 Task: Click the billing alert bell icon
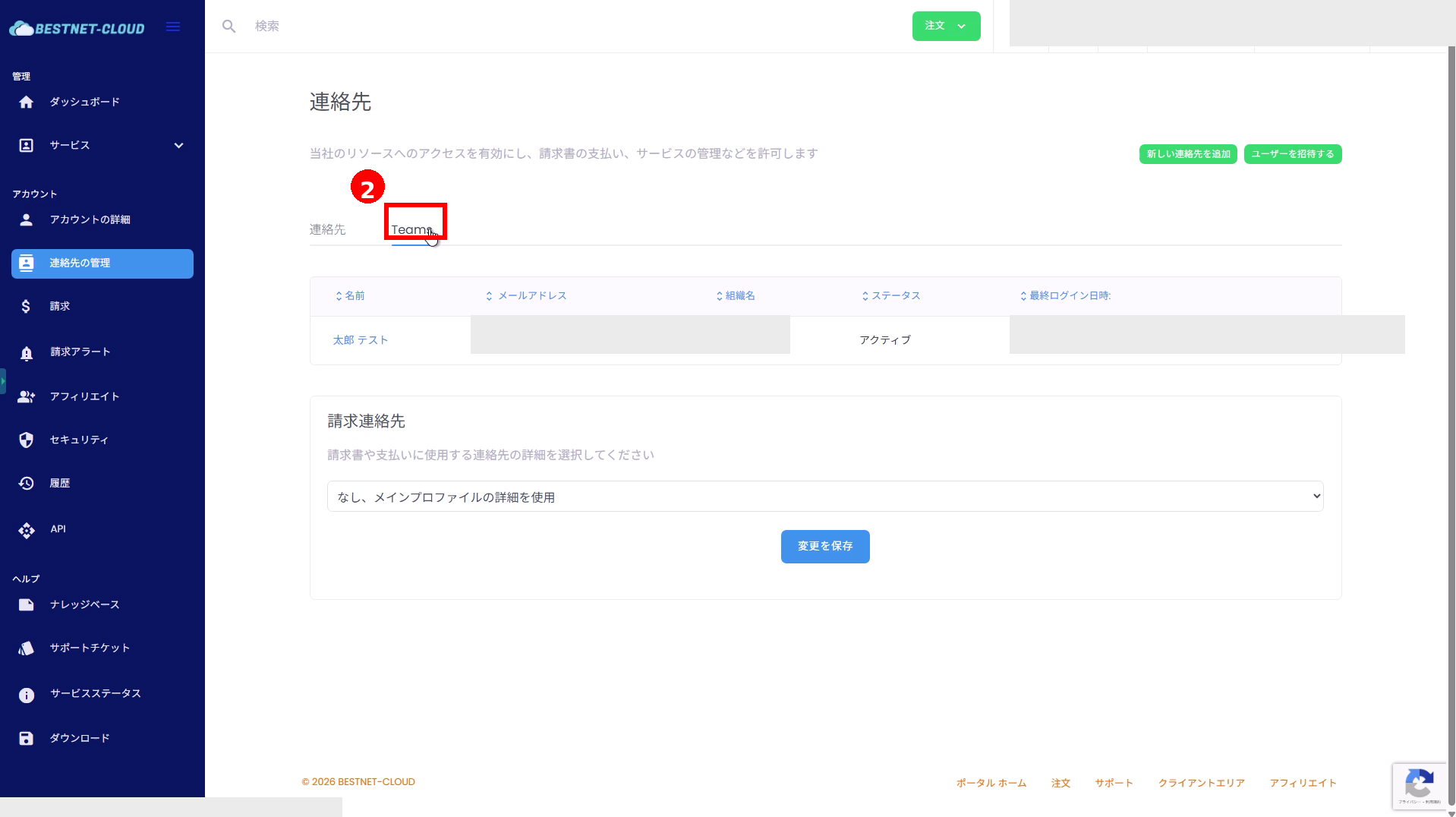point(27,353)
